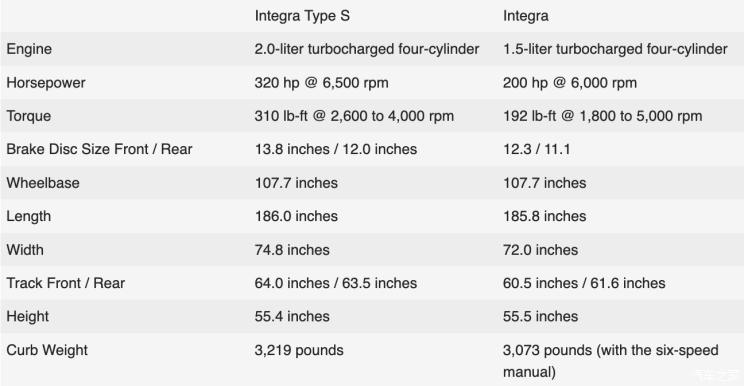Click the Curb Weight row label

(47, 350)
